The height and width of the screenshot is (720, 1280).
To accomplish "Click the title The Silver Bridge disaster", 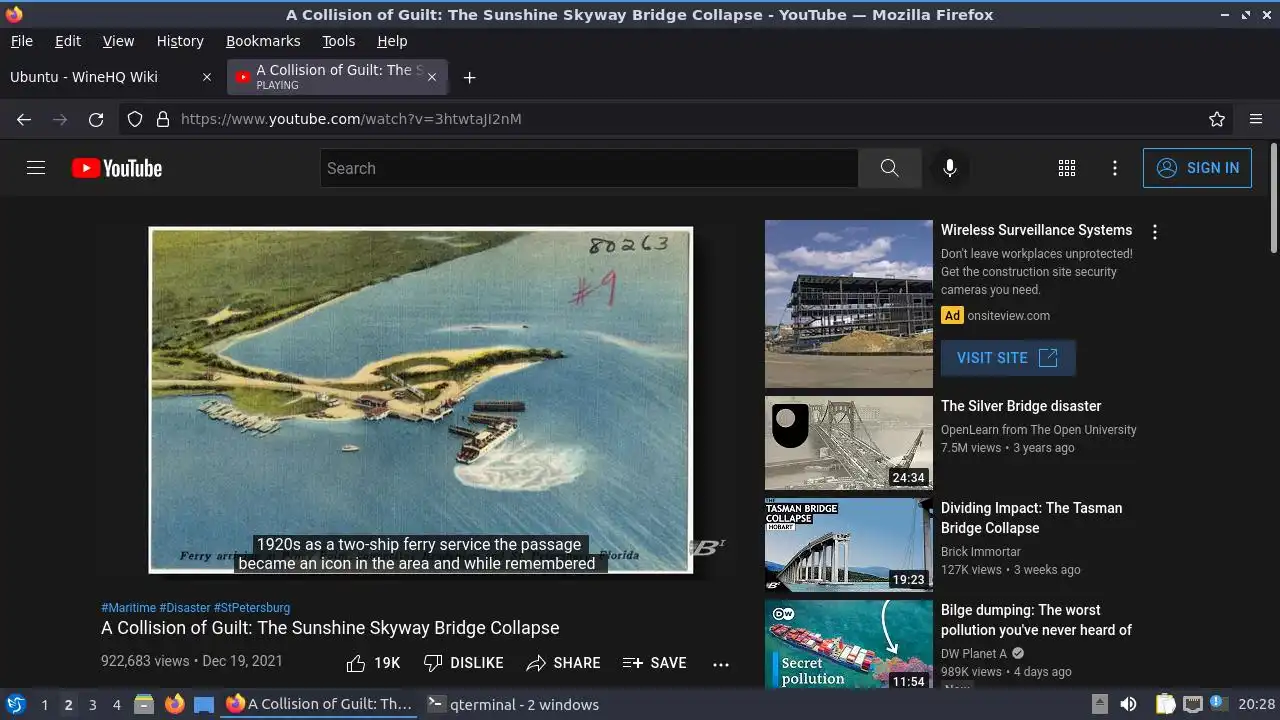I will [x=1021, y=406].
